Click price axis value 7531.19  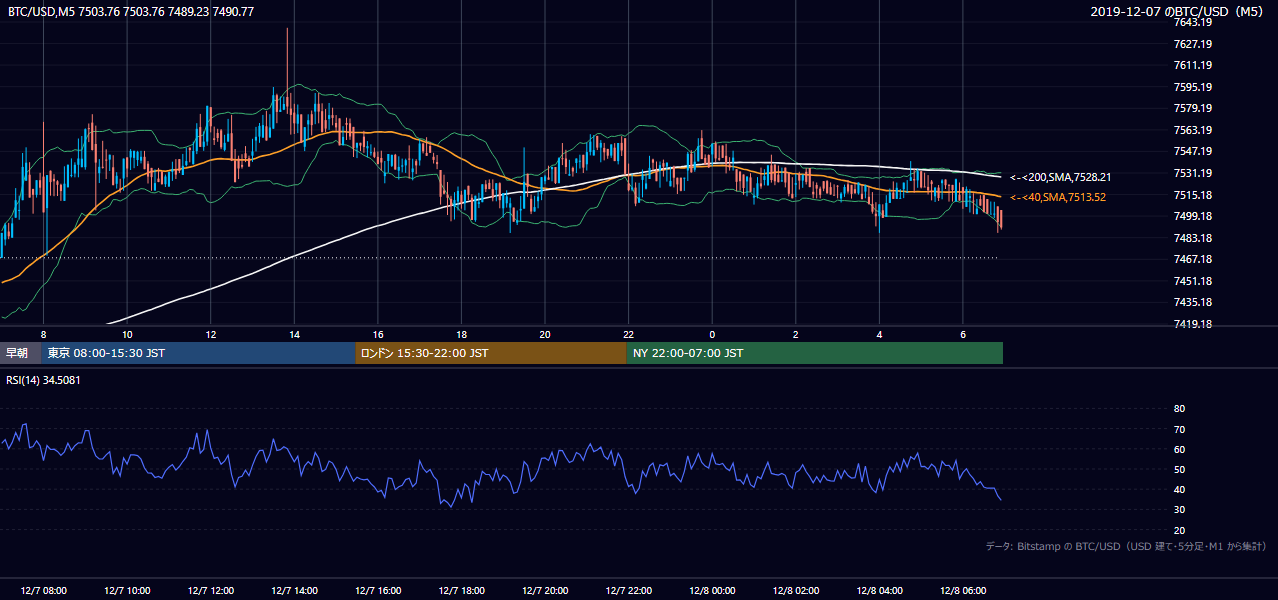point(1193,173)
